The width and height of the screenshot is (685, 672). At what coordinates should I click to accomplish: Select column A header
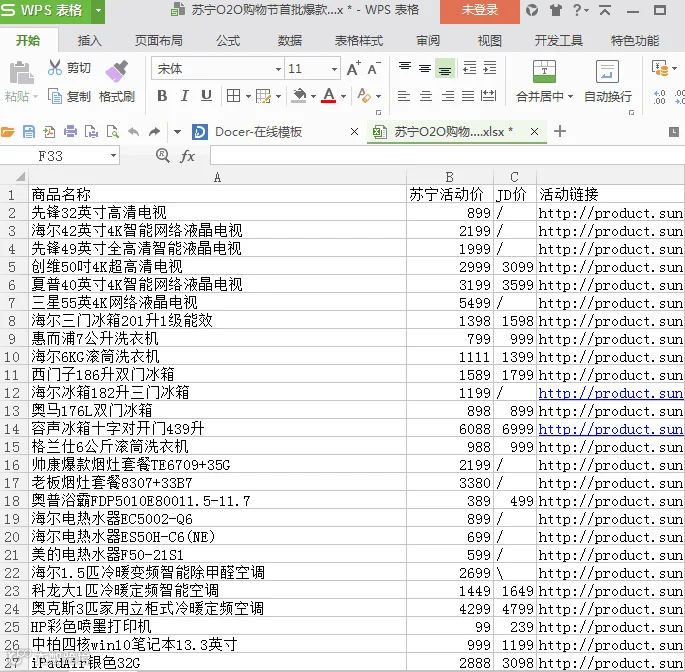pyautogui.click(x=217, y=177)
